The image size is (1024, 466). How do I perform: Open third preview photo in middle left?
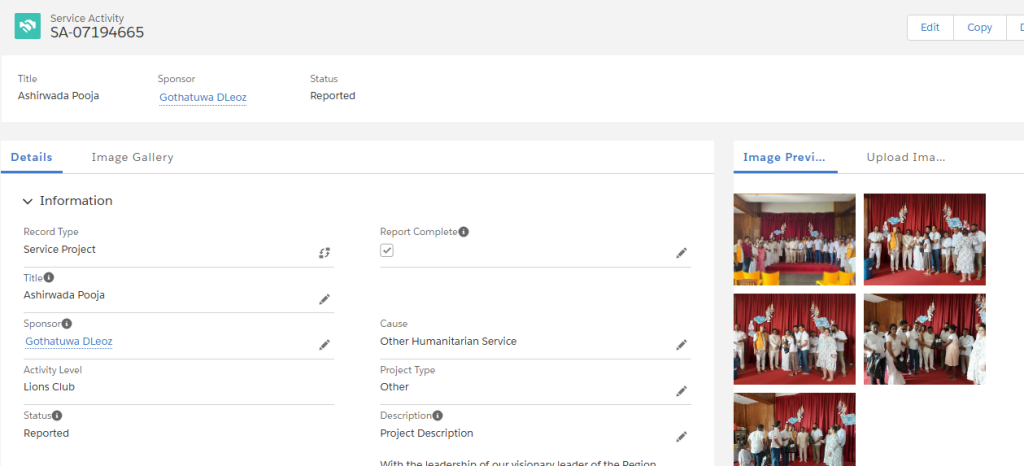point(794,339)
